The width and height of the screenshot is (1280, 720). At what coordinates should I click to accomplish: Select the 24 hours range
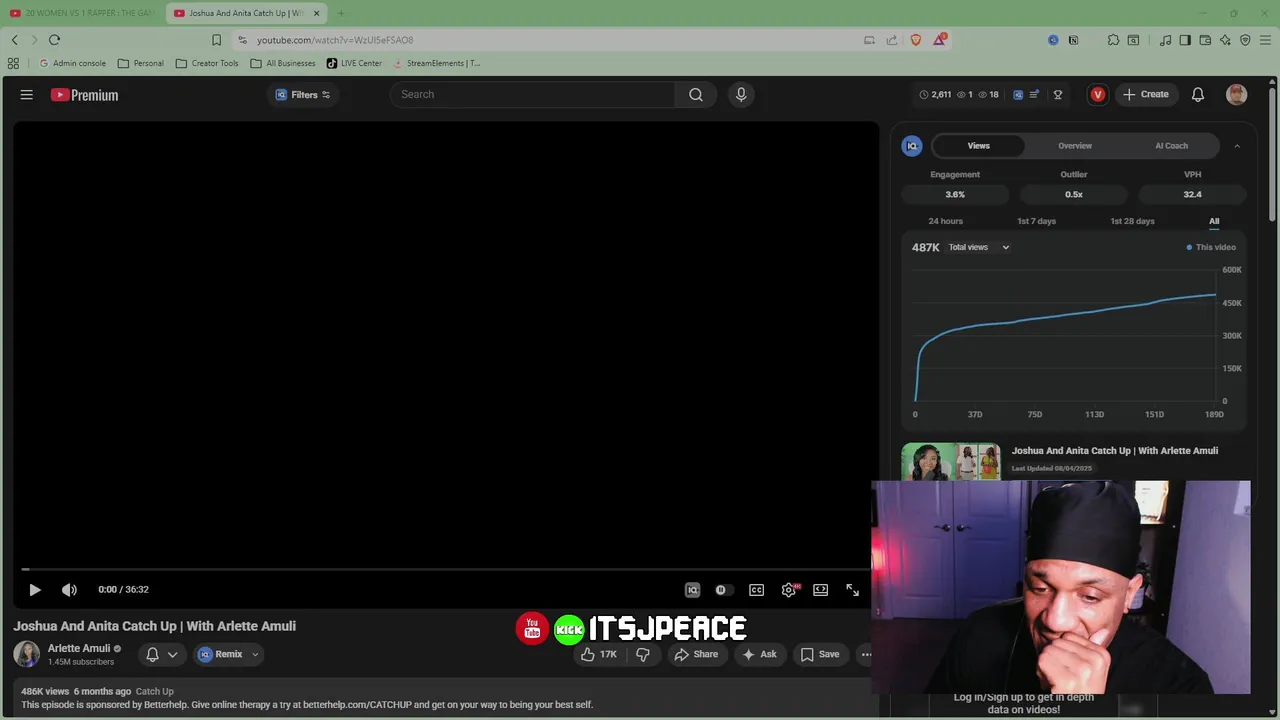coord(945,221)
